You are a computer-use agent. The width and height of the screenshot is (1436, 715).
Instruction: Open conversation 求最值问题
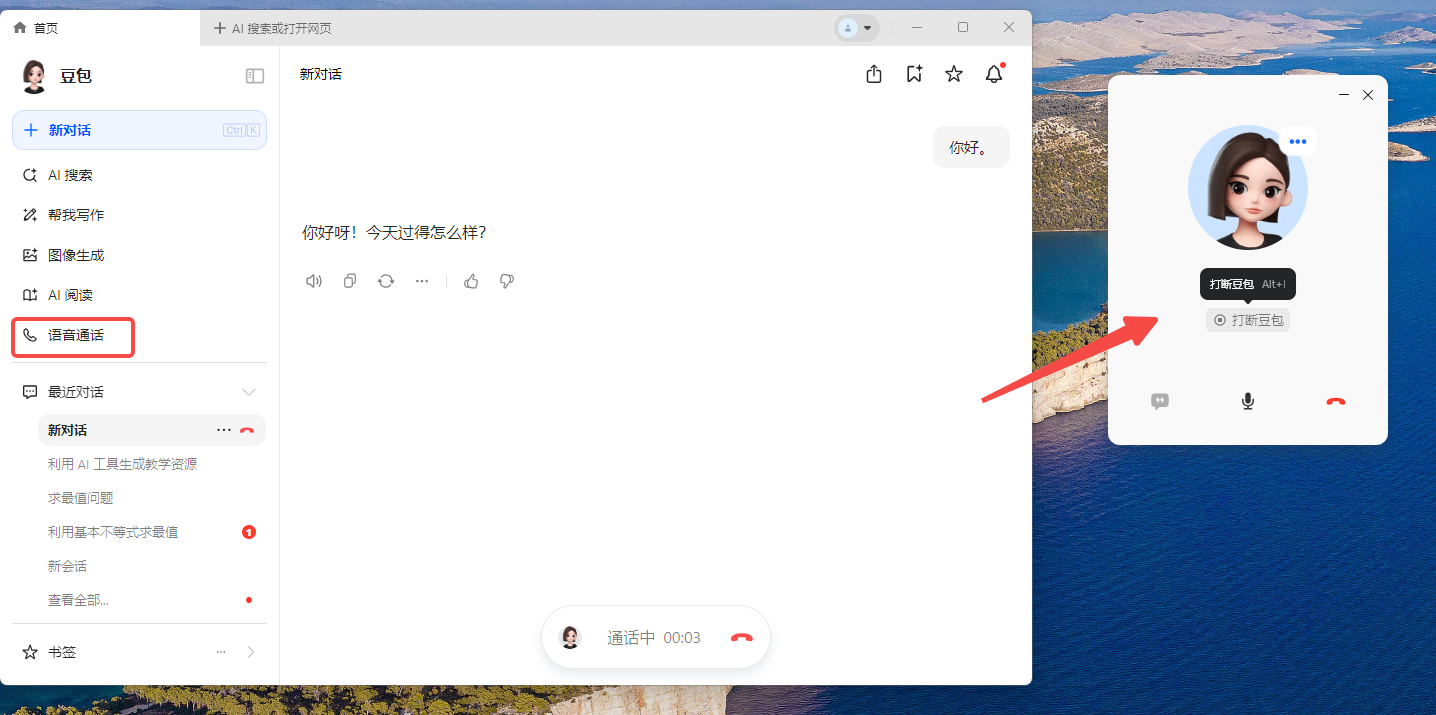pyautogui.click(x=80, y=498)
